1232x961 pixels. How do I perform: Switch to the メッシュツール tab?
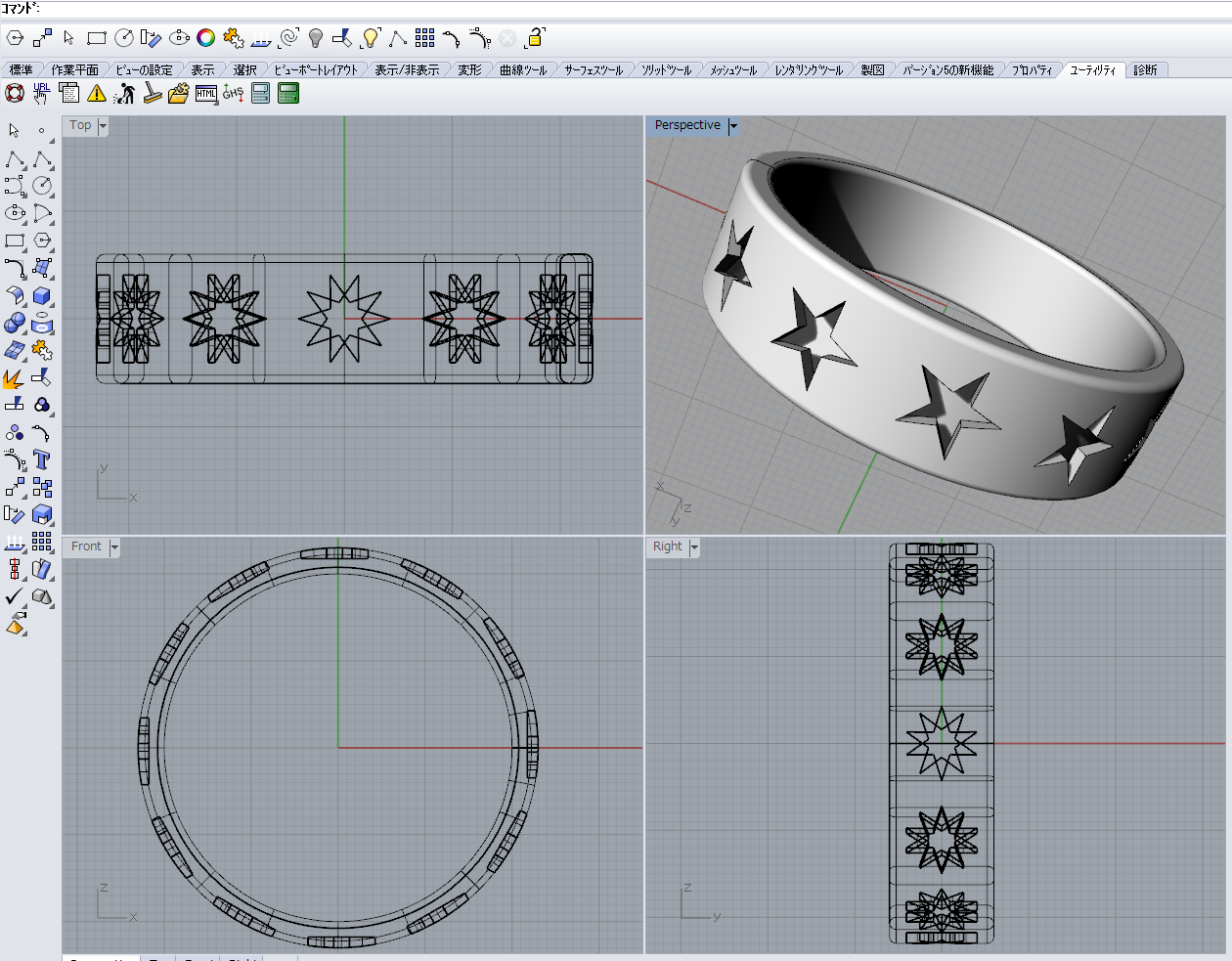pos(733,70)
